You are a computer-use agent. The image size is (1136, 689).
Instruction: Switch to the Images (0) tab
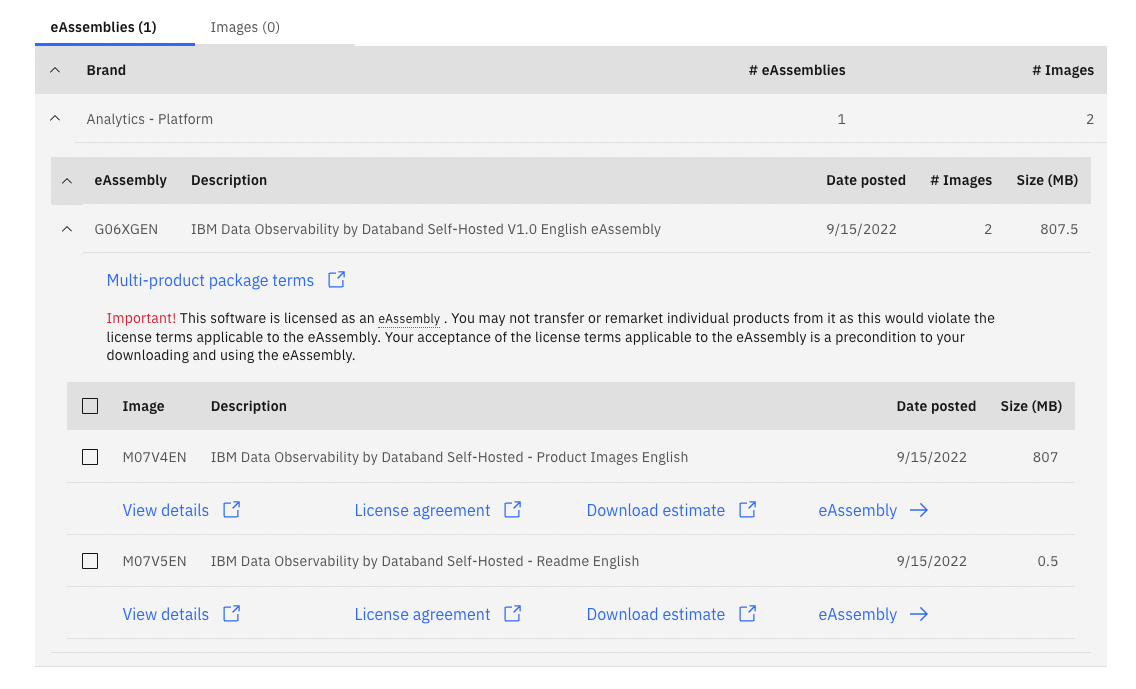[245, 27]
